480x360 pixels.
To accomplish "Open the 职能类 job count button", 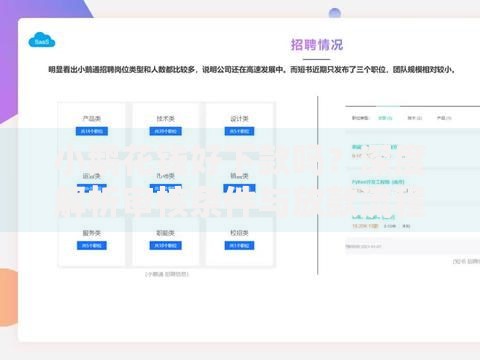I will [165, 246].
